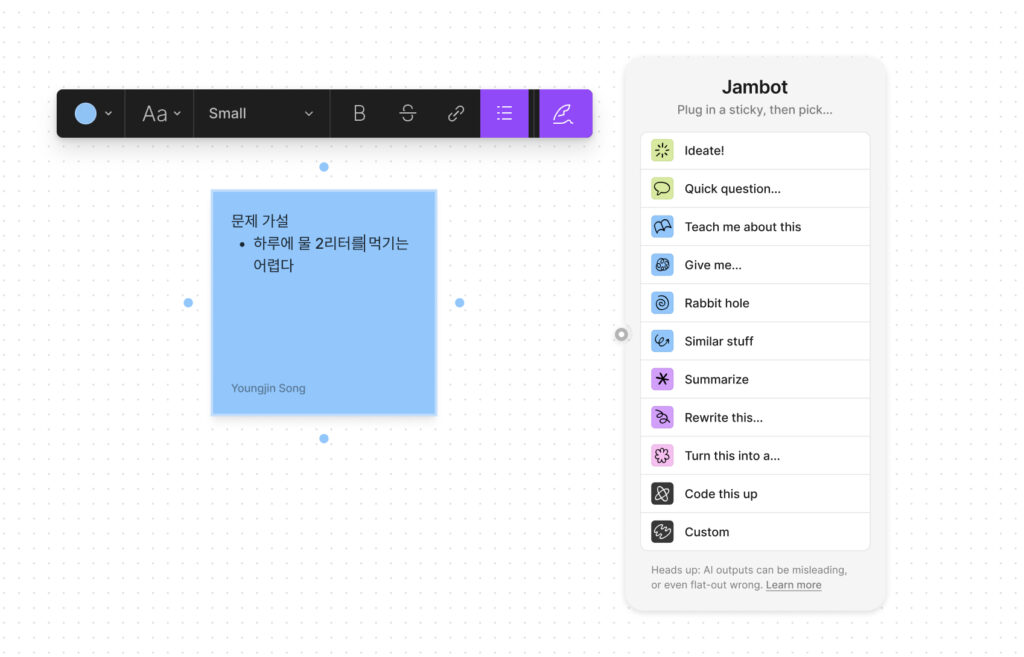Toggle the bulleted list button
Screen dimensions: 1024x657
click(x=504, y=114)
